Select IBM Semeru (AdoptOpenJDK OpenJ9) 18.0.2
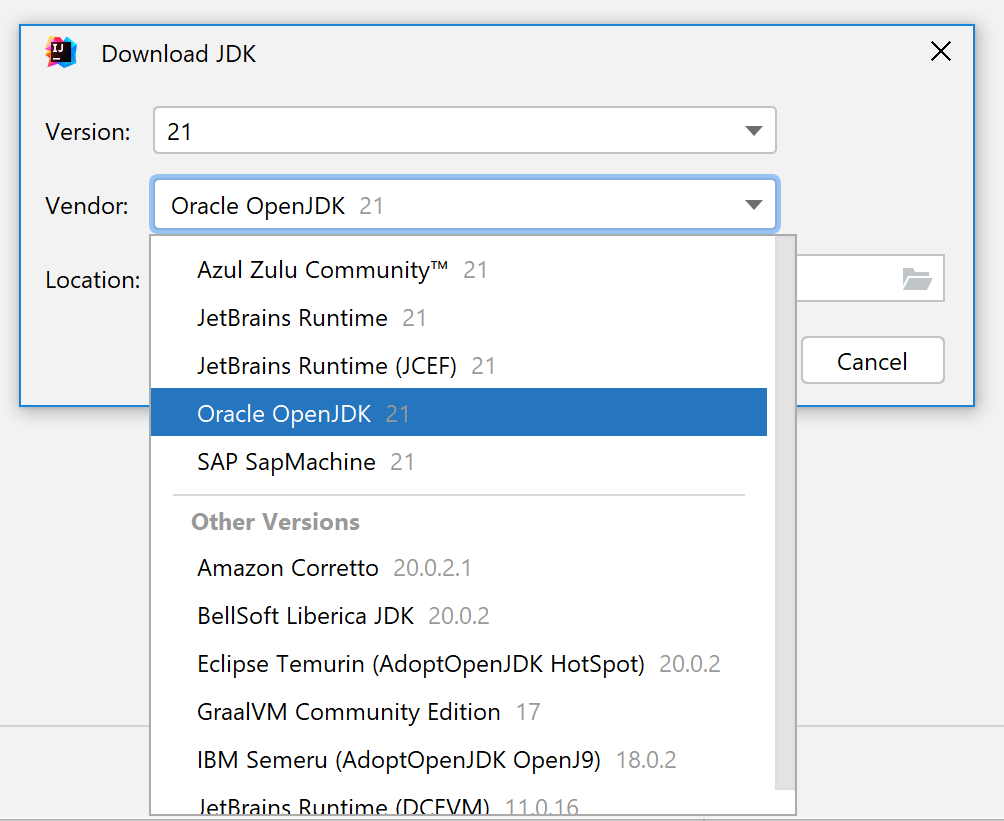 pos(458,760)
